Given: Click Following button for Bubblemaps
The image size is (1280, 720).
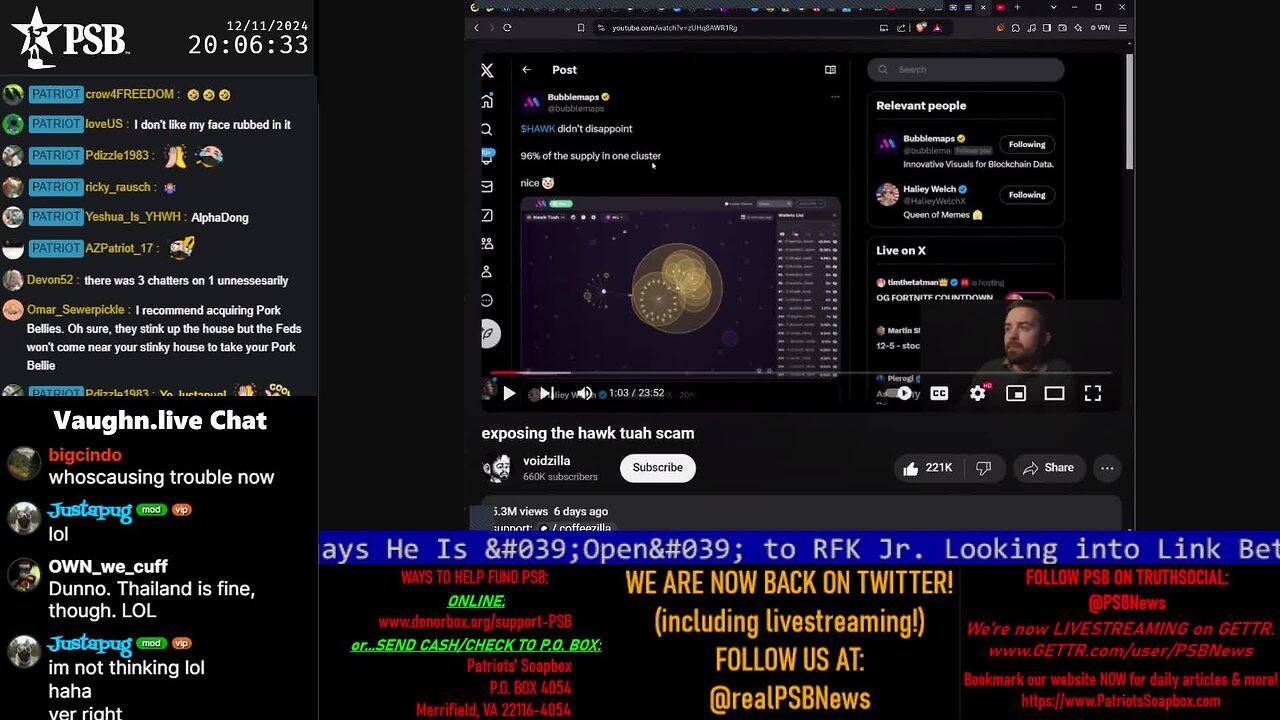Looking at the screenshot, I should click(x=1027, y=144).
